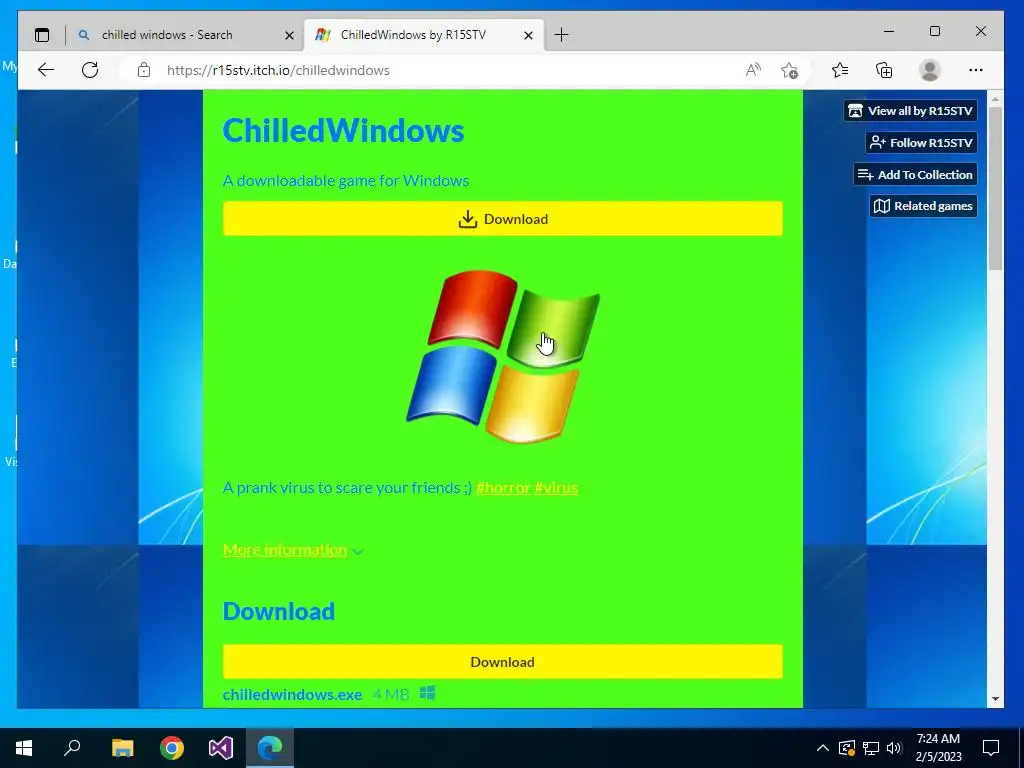
Task: Open the Favorites list icon
Action: 840,70
